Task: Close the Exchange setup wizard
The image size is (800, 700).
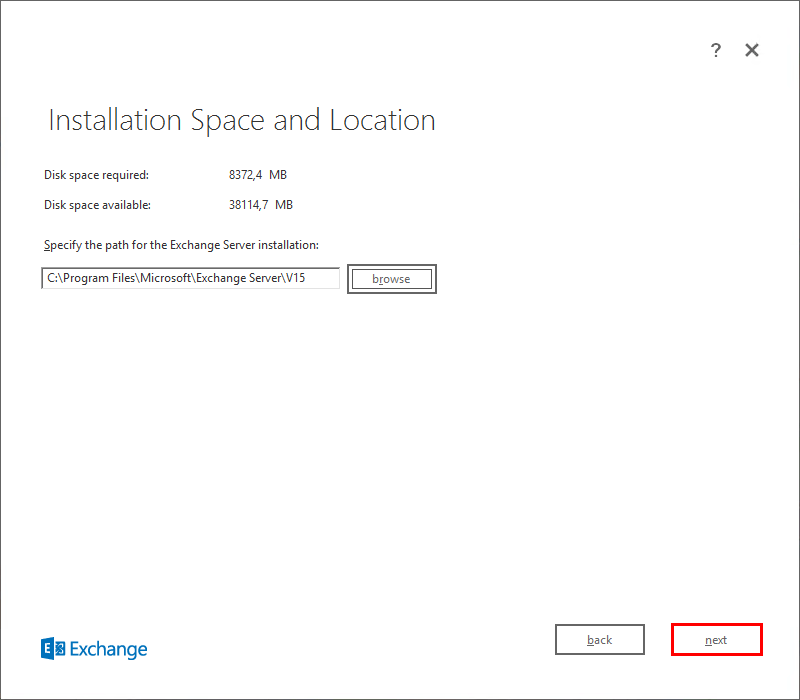Action: 751,49
